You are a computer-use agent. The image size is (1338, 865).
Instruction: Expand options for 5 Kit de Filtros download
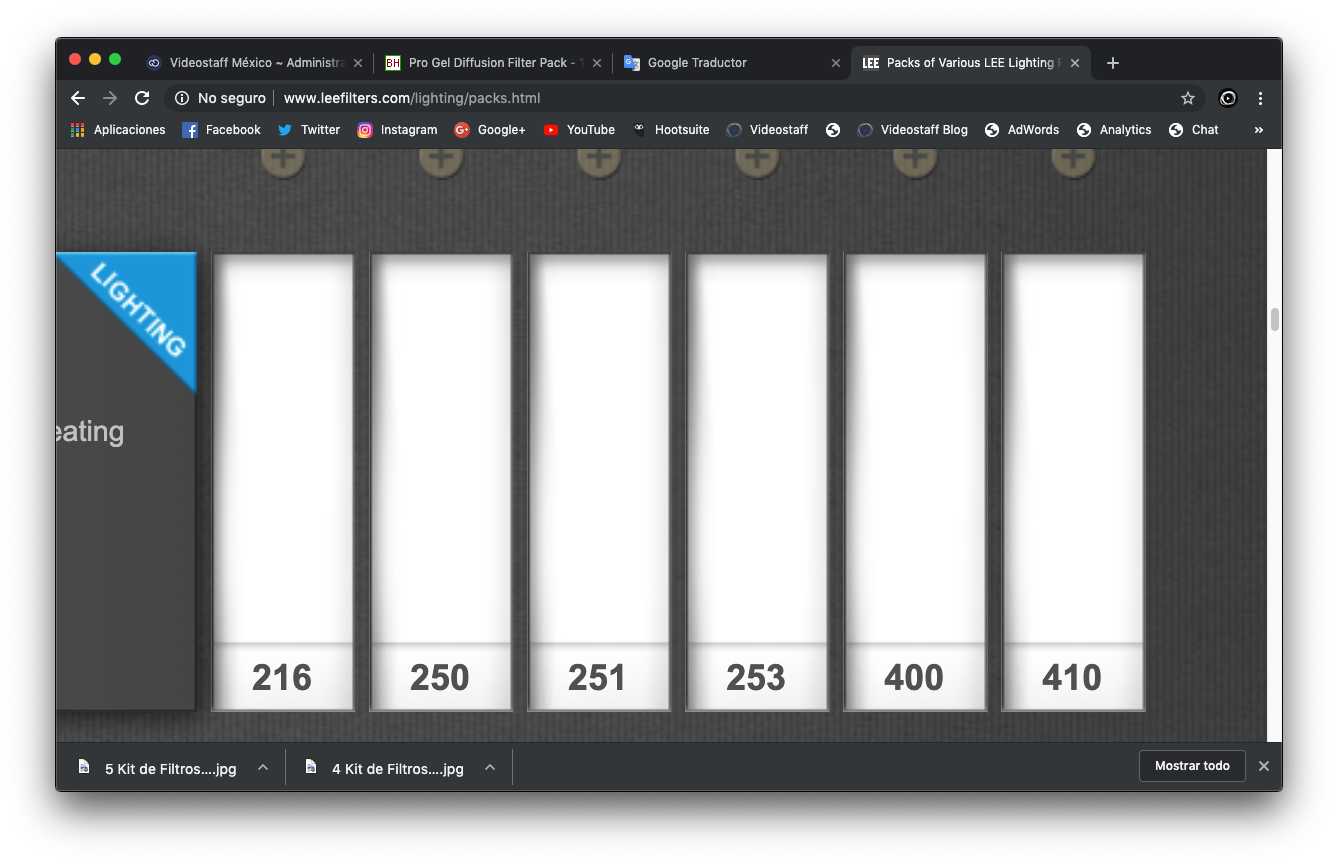[x=263, y=767]
